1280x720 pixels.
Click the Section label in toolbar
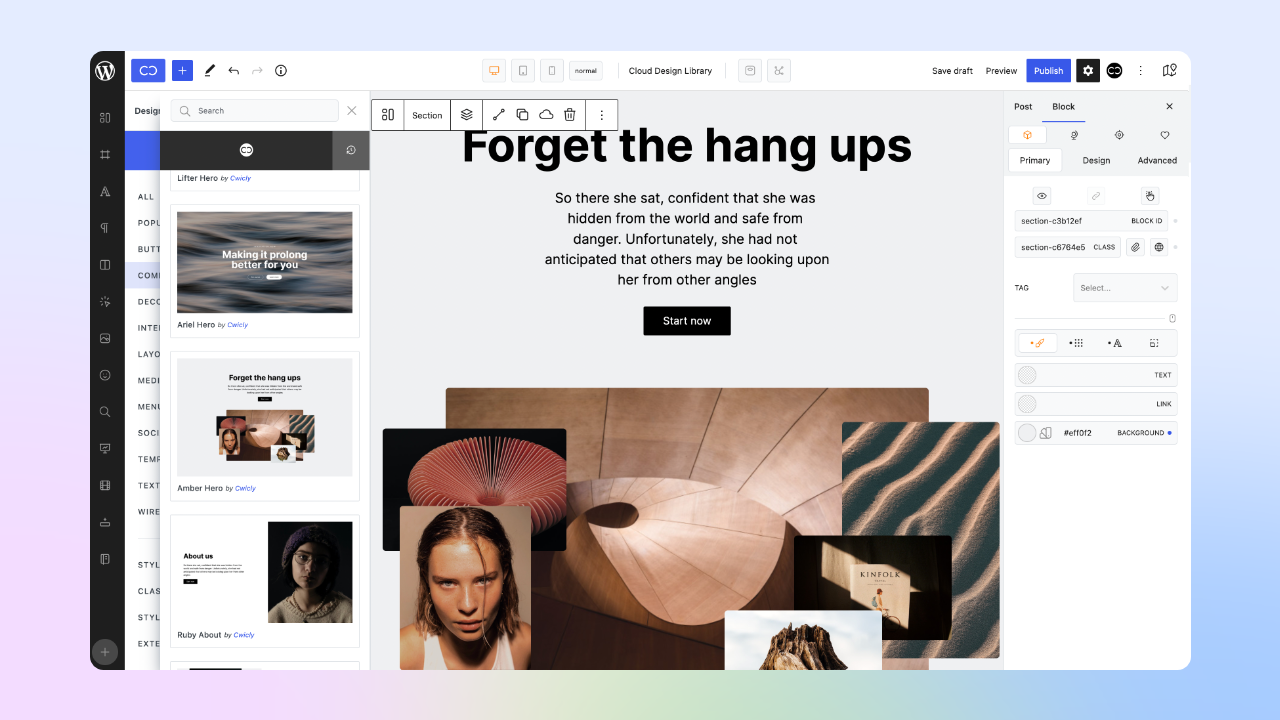pyautogui.click(x=427, y=115)
